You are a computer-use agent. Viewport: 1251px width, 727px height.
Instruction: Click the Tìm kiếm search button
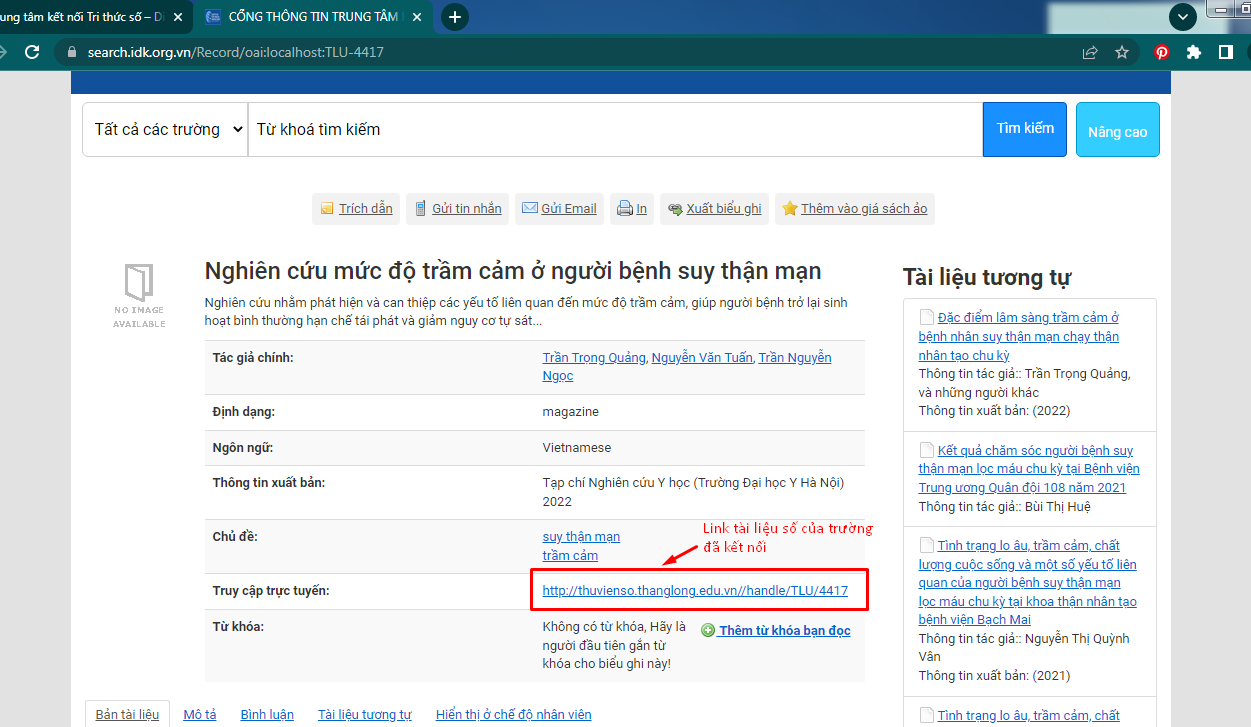tap(1025, 129)
